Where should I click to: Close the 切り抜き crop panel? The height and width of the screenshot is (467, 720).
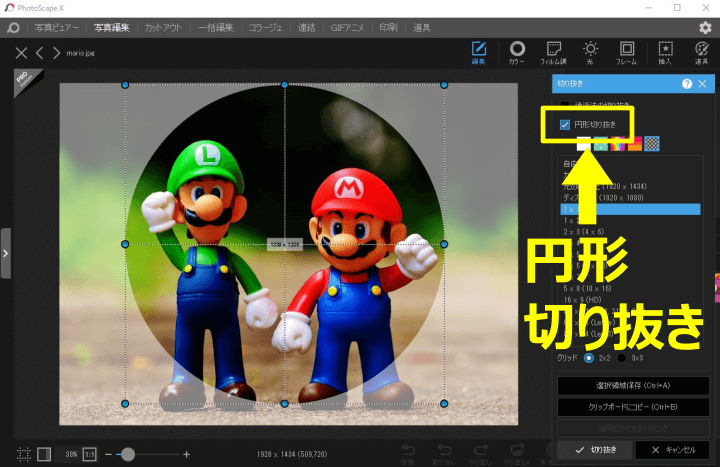point(703,84)
